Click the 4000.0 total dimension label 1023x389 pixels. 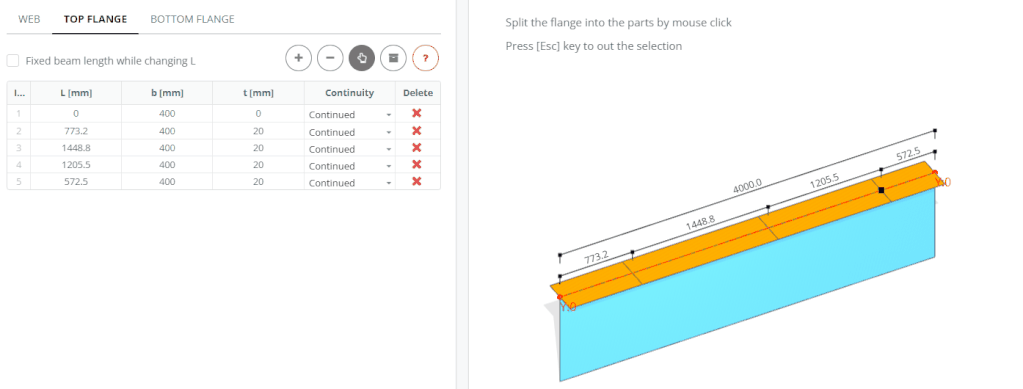pos(747,186)
